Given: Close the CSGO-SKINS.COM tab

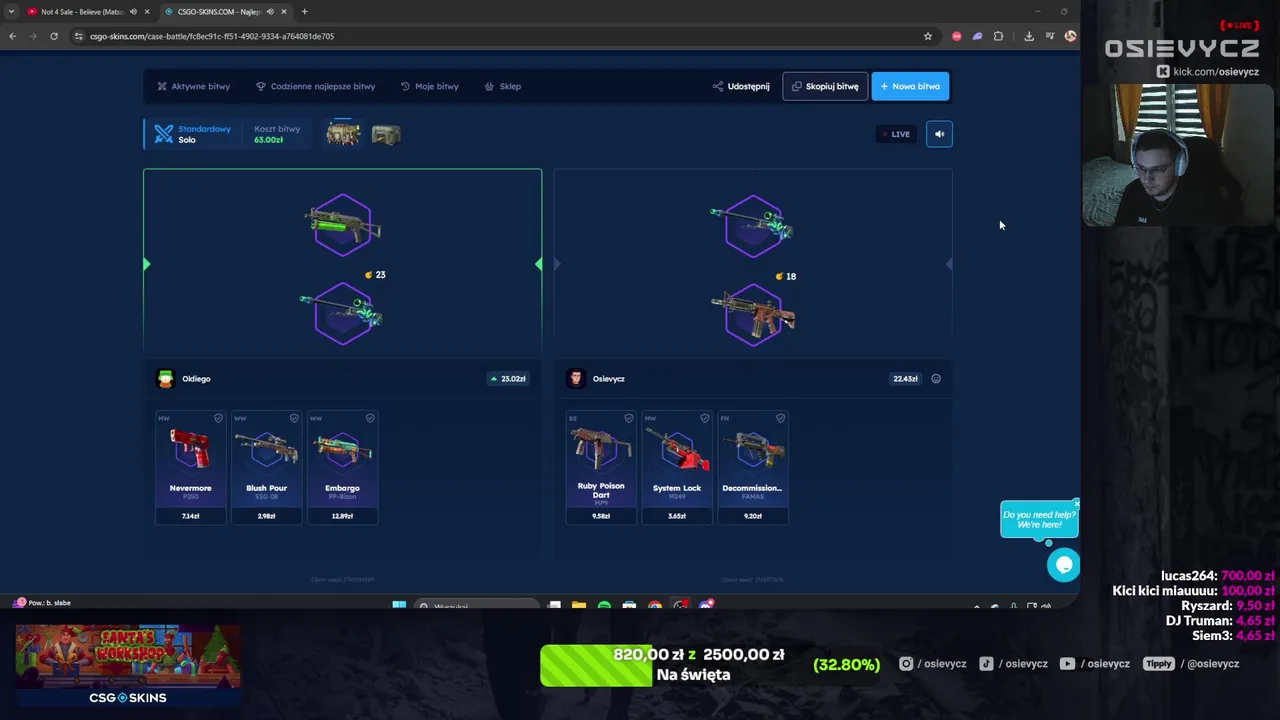Looking at the screenshot, I should click(x=284, y=12).
